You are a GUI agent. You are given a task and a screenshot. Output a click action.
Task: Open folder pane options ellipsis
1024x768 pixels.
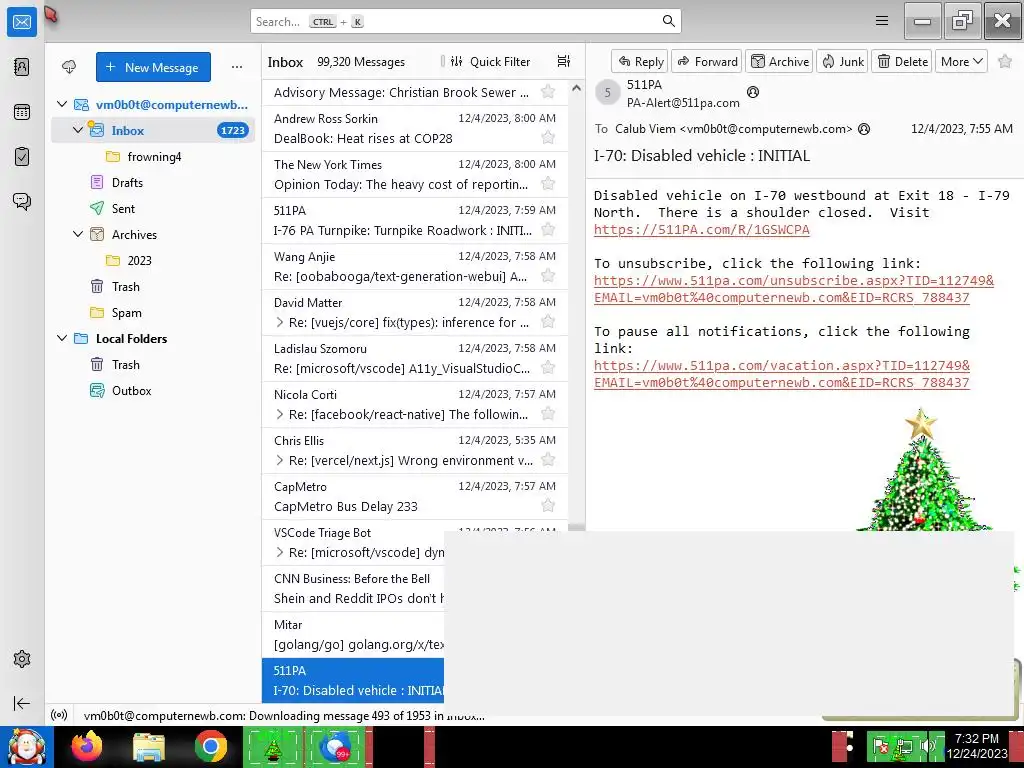pyautogui.click(x=237, y=67)
